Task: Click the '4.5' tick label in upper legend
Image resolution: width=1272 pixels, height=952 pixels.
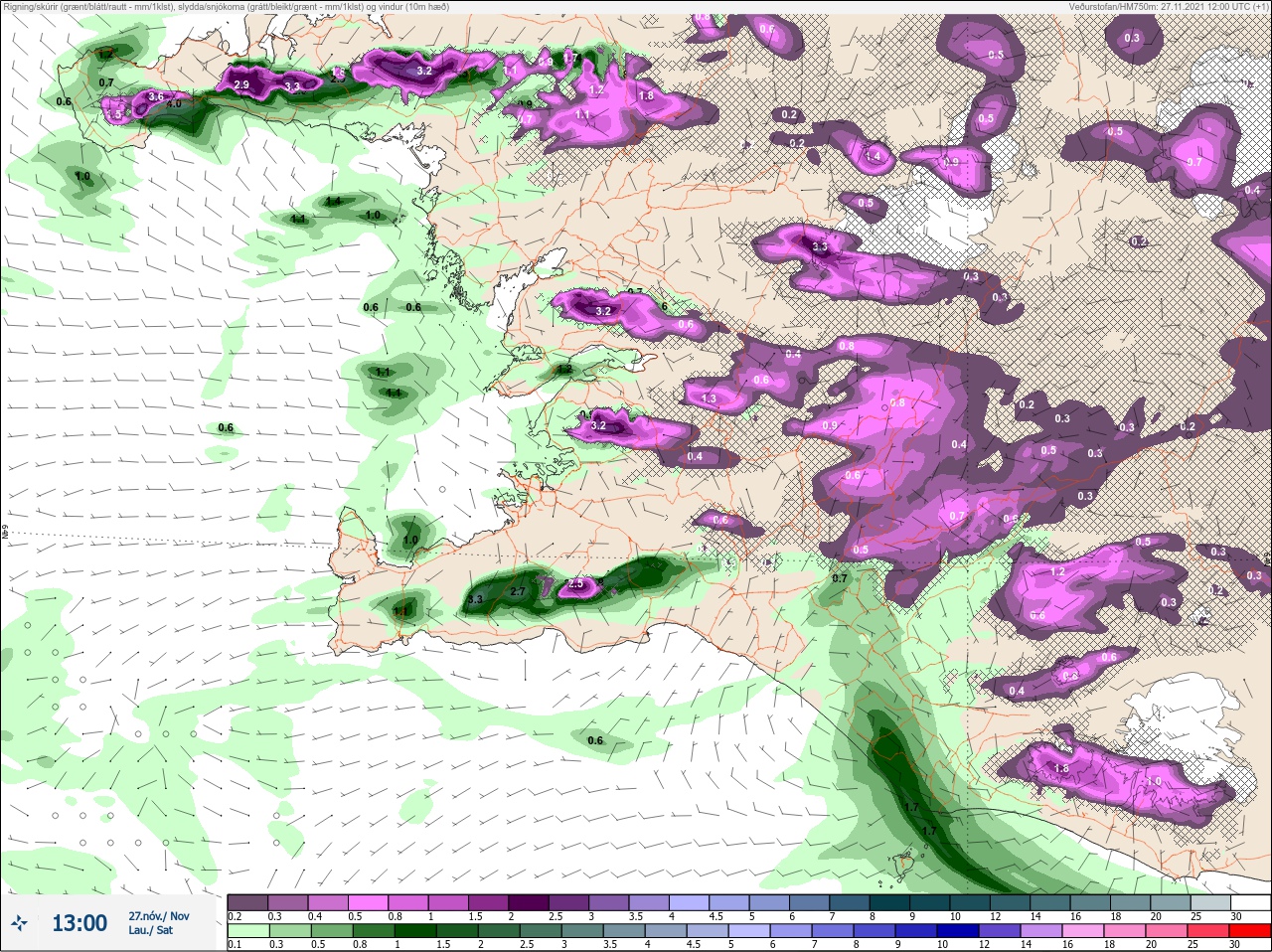Action: click(x=715, y=916)
